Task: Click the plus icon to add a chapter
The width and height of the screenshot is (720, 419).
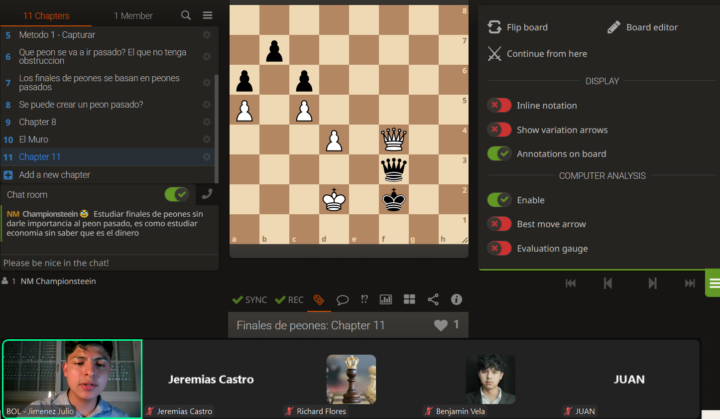Action: (8, 175)
